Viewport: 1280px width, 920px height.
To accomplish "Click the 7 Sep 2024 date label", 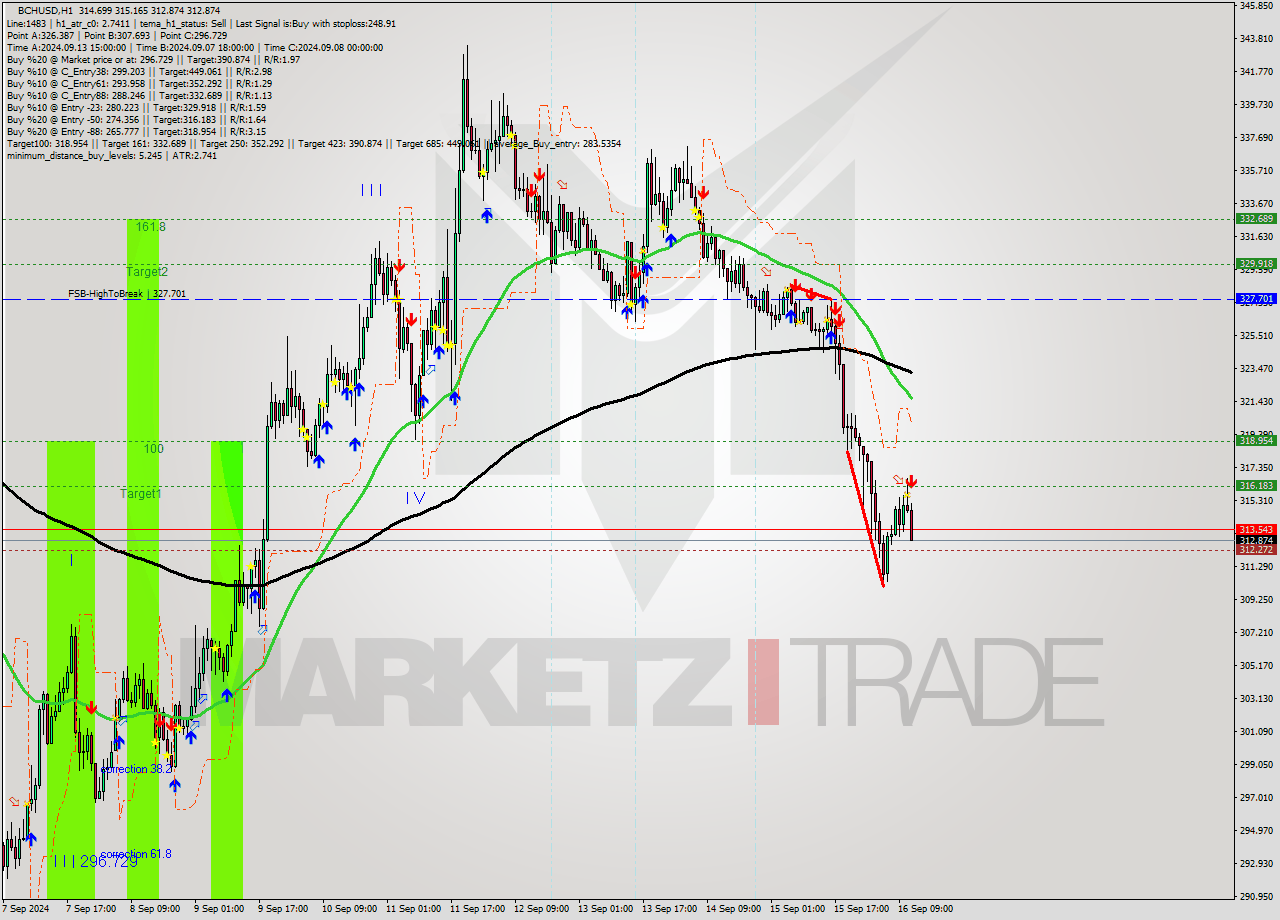I will coord(25,909).
